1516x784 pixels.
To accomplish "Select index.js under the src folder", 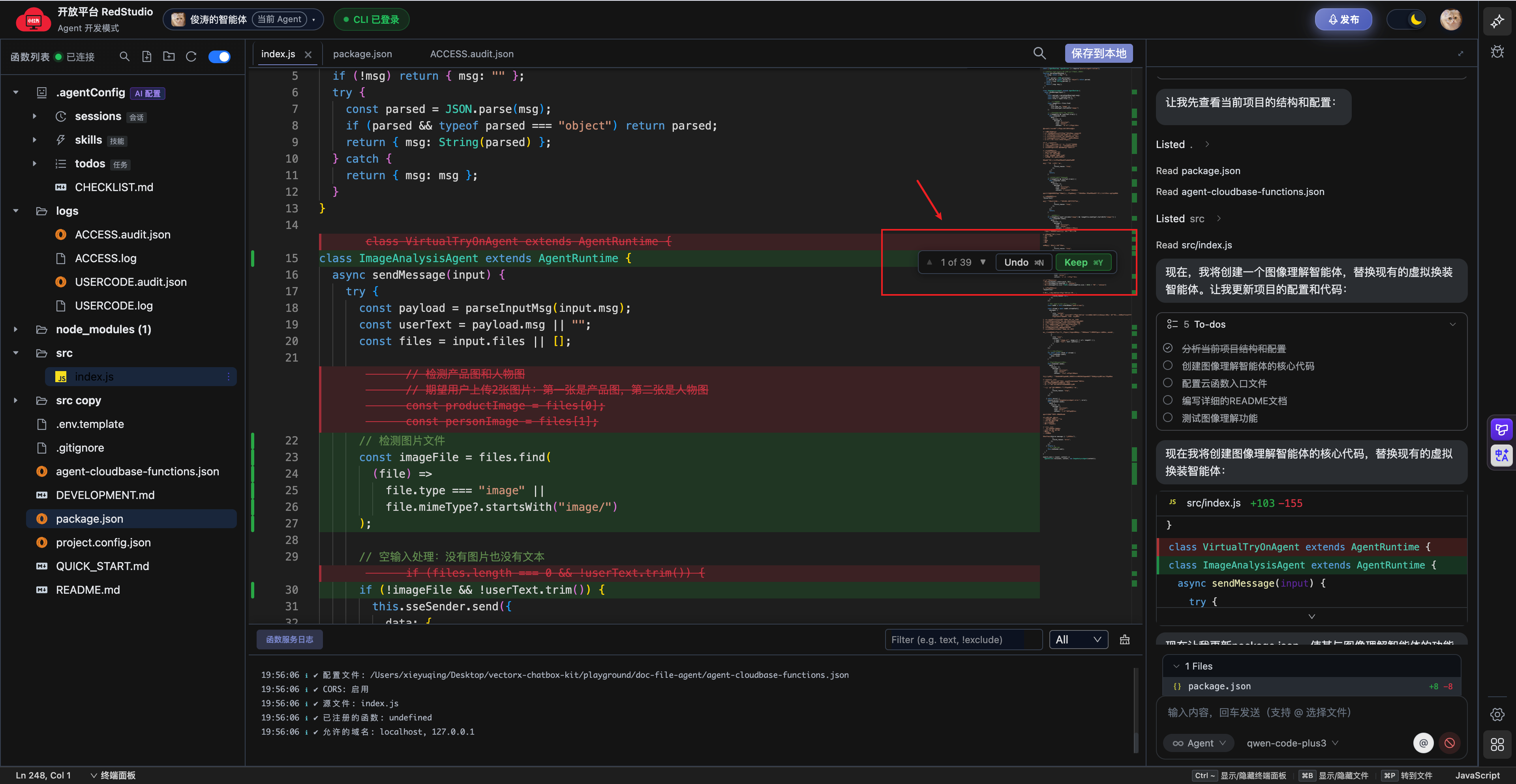I will tap(141, 377).
